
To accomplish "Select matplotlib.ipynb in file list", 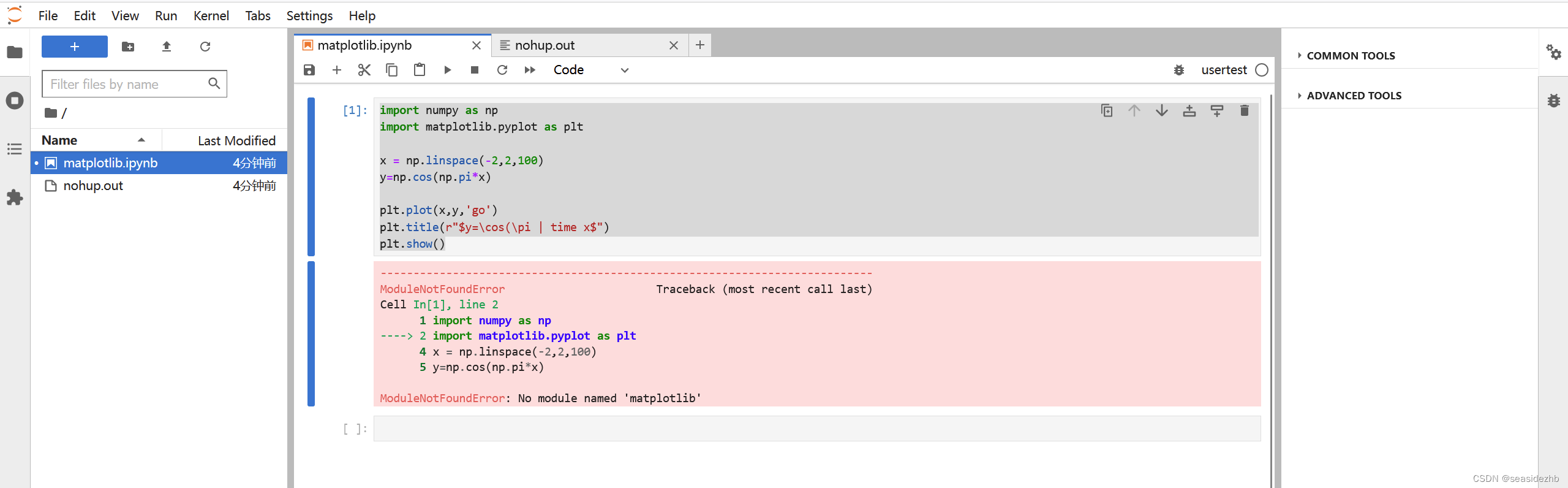I will point(159,163).
